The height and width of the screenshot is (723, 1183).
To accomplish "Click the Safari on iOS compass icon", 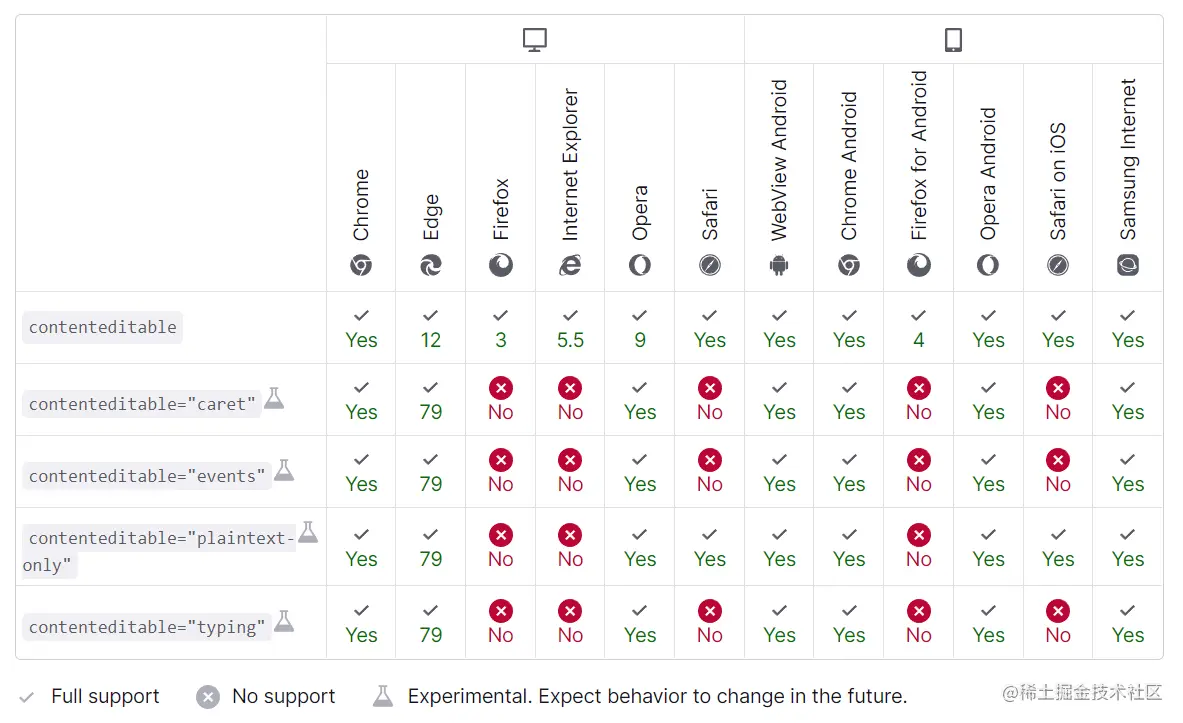I will (1057, 265).
